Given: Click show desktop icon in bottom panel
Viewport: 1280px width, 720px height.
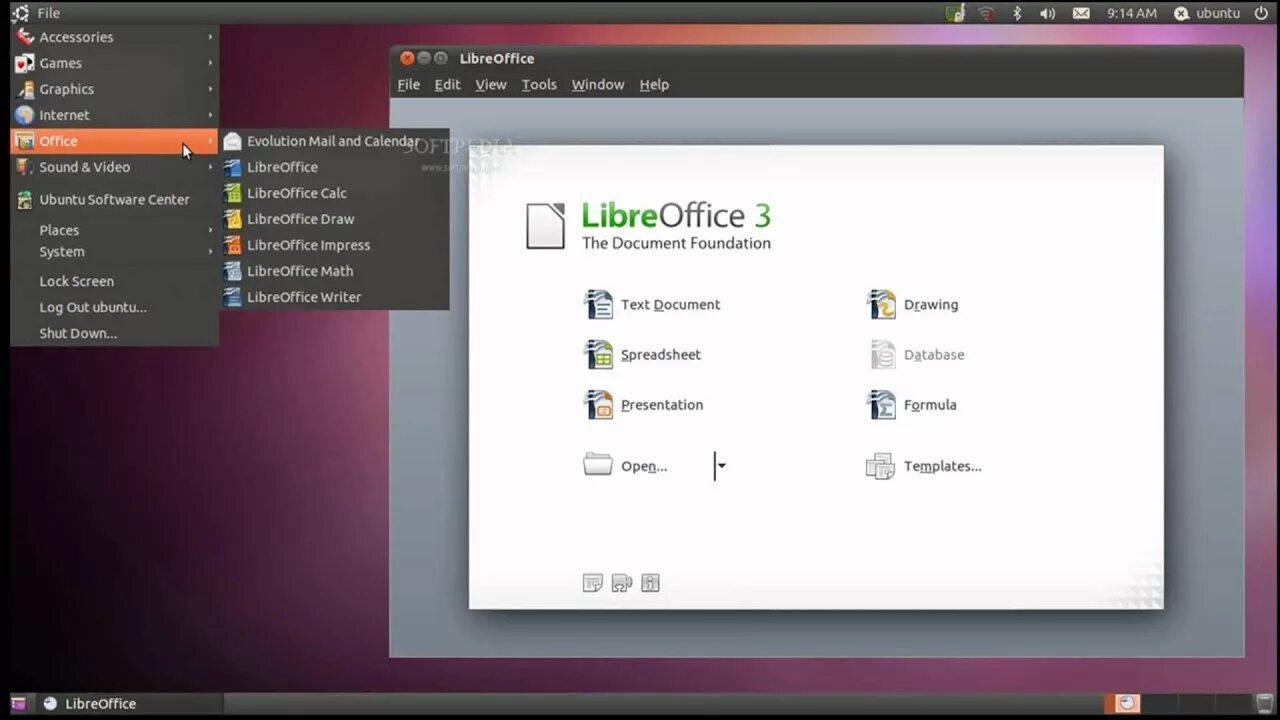Looking at the screenshot, I should pyautogui.click(x=19, y=704).
